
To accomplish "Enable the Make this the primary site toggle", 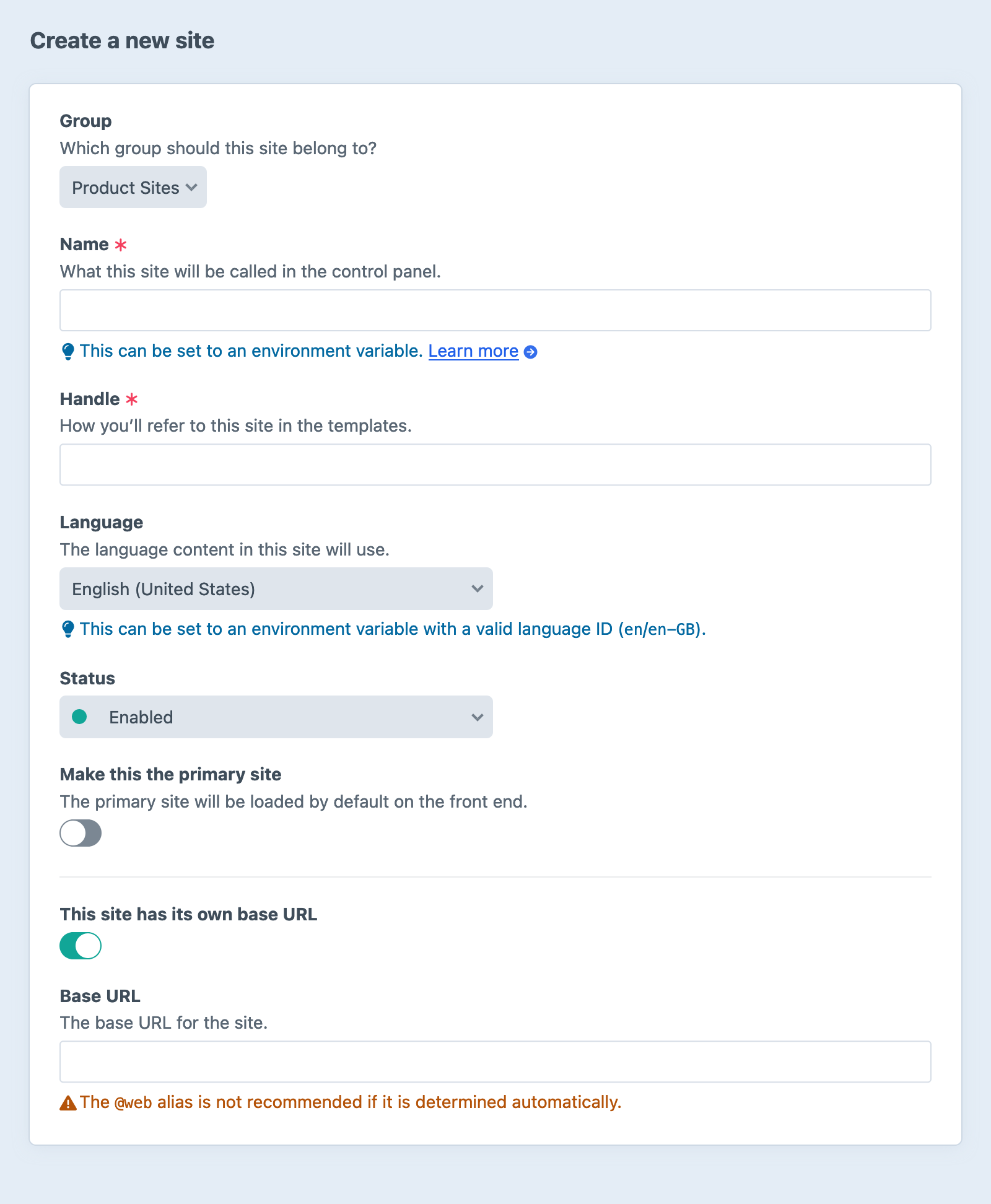I will tap(80, 833).
